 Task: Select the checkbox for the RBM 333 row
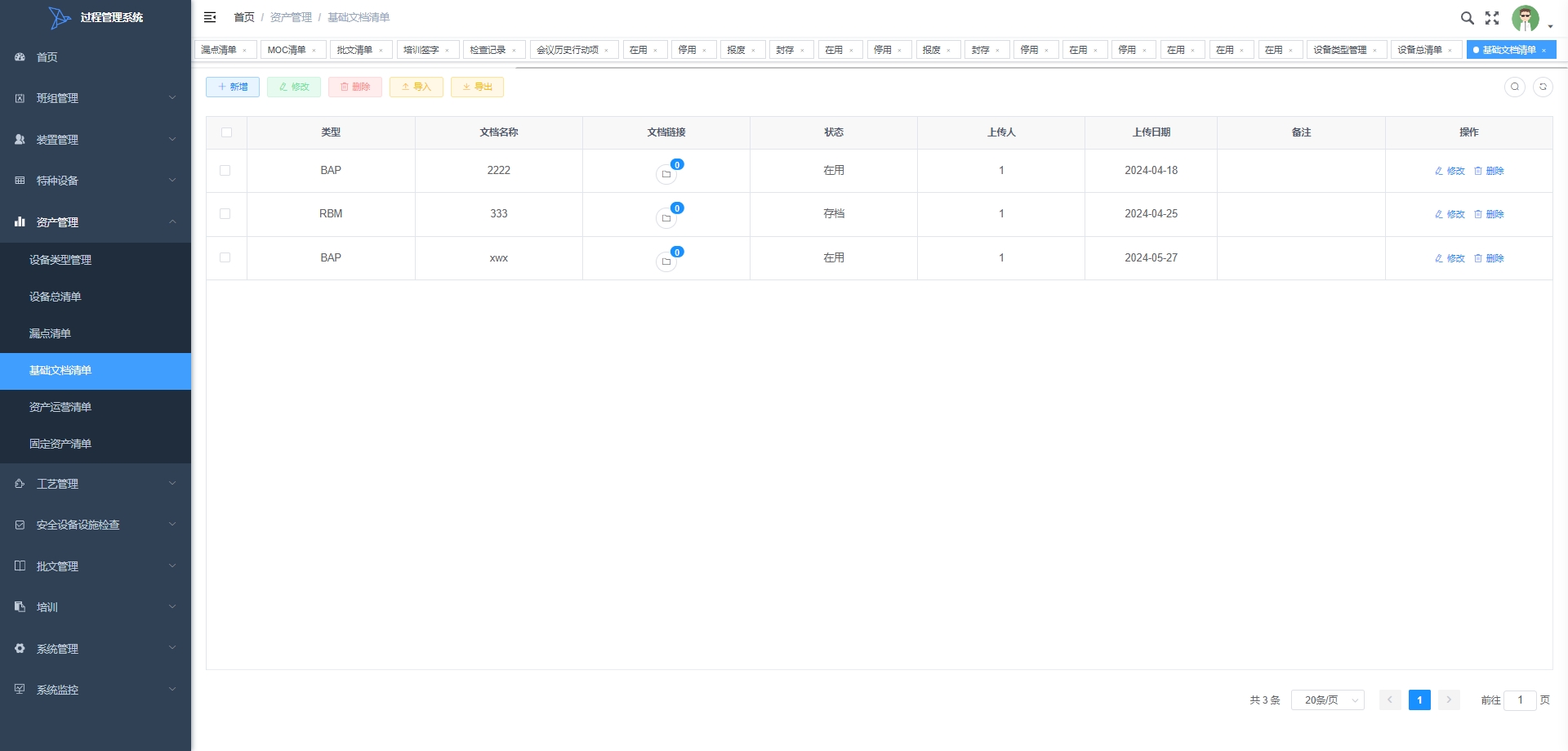[225, 213]
